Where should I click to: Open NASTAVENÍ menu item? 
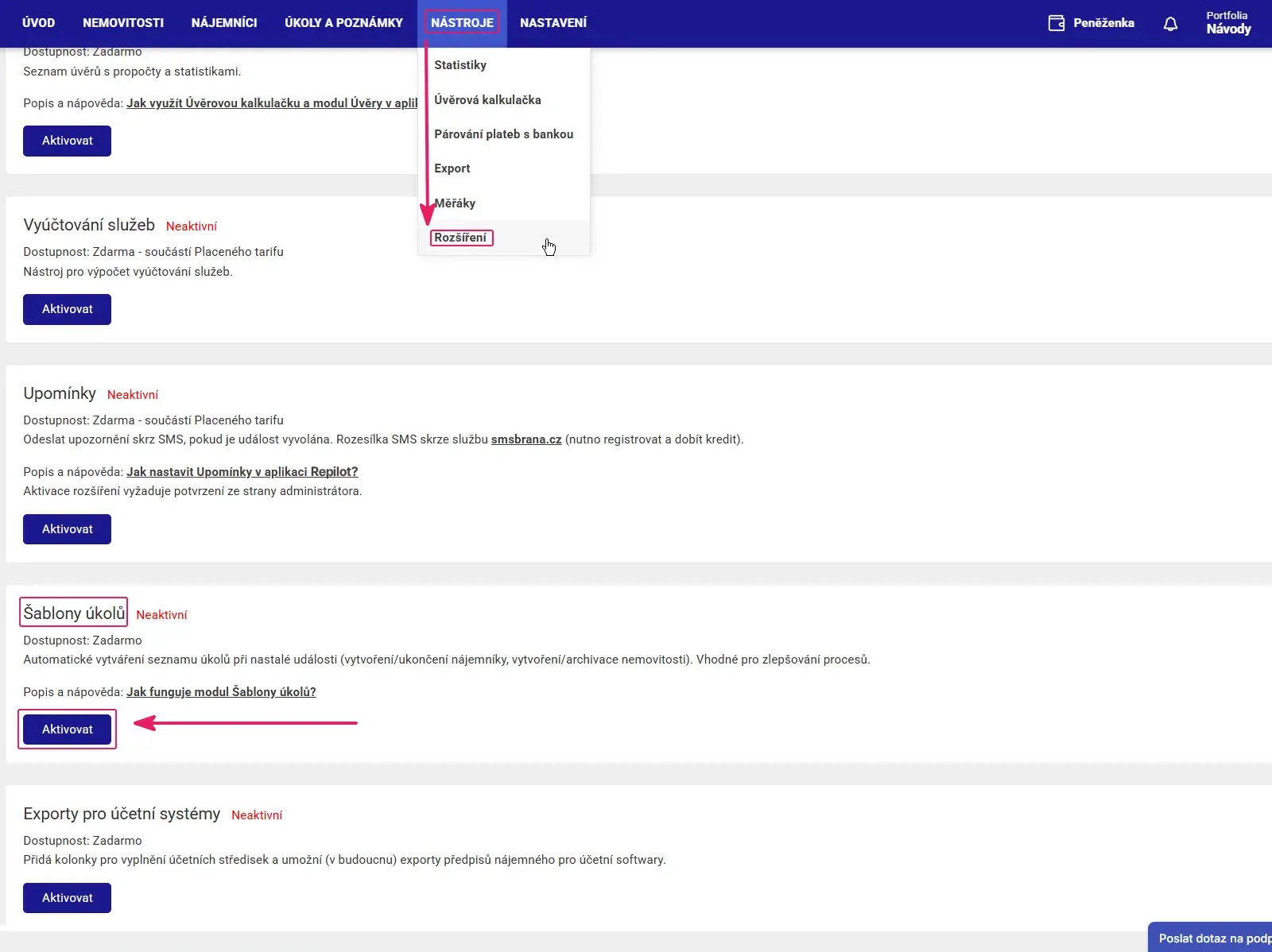click(x=553, y=23)
